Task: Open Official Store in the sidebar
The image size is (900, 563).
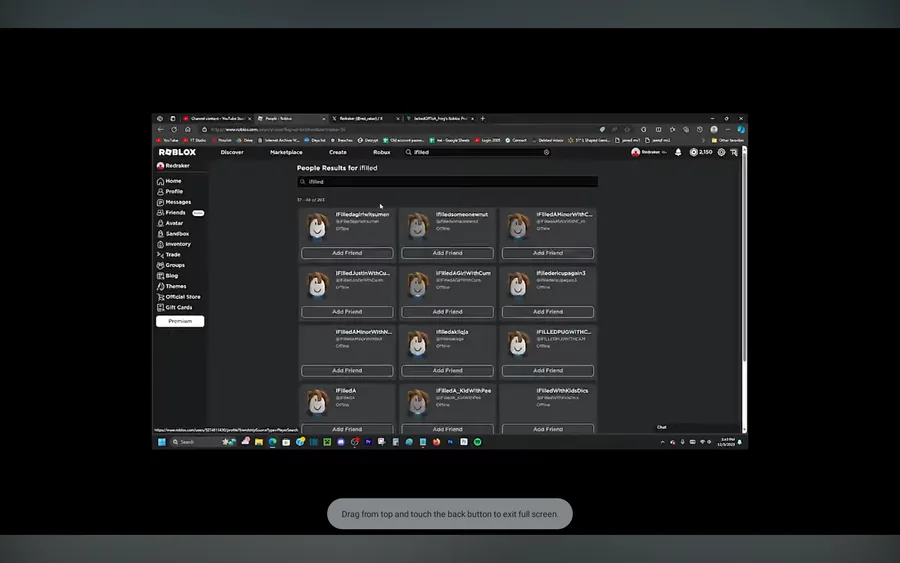Action: pos(179,297)
